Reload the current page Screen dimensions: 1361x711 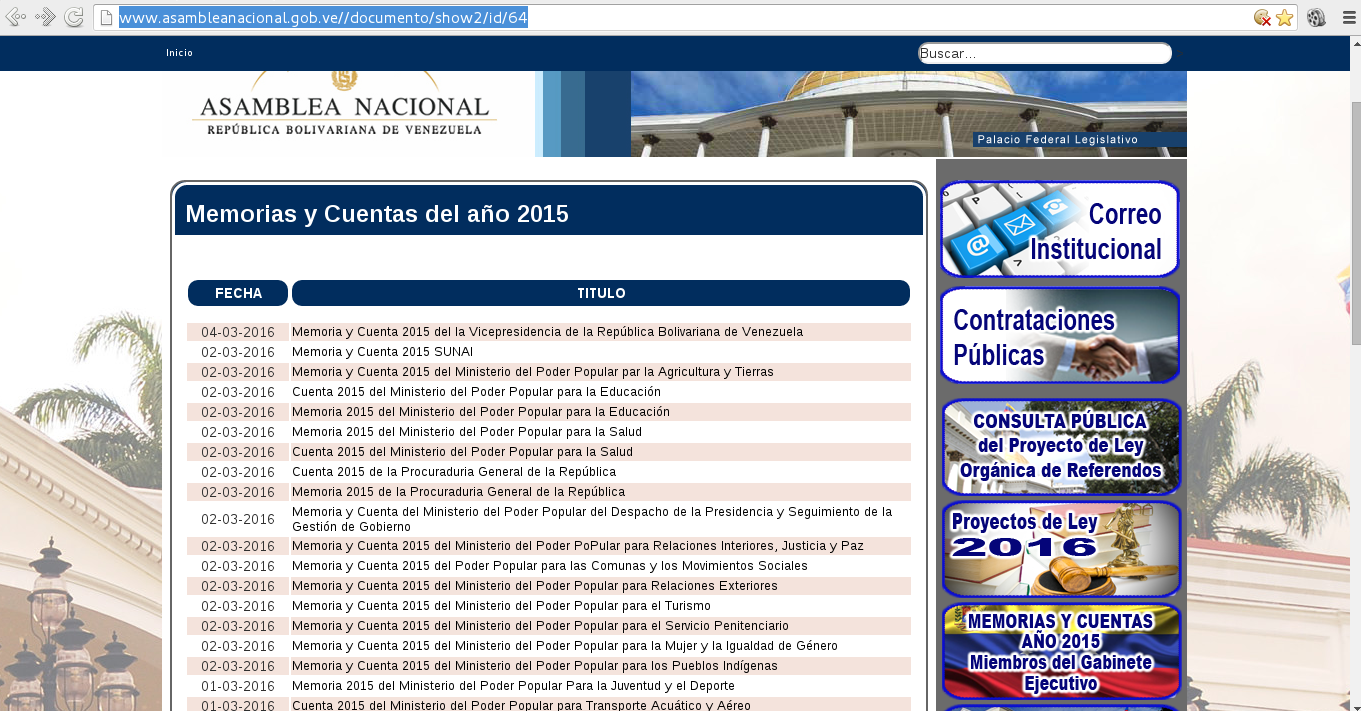tap(74, 17)
